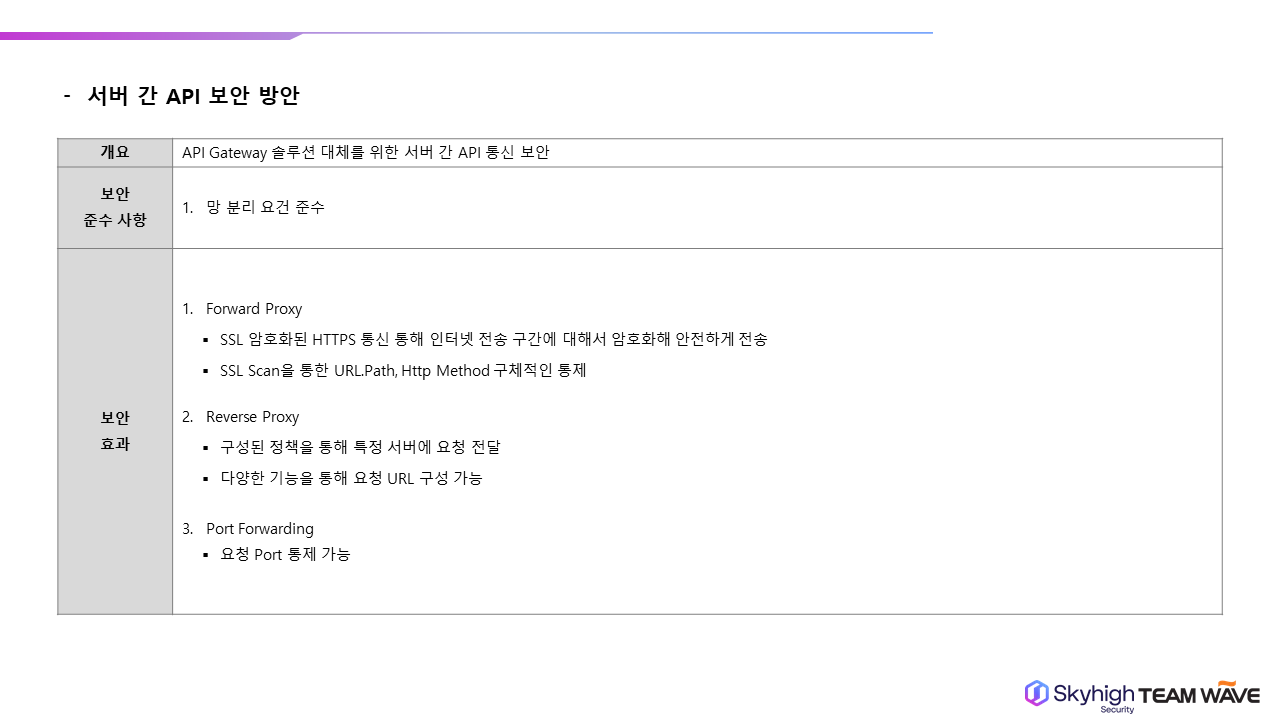
Task: Click the Skyhigh Security hexagon logo icon
Action: 1036,693
